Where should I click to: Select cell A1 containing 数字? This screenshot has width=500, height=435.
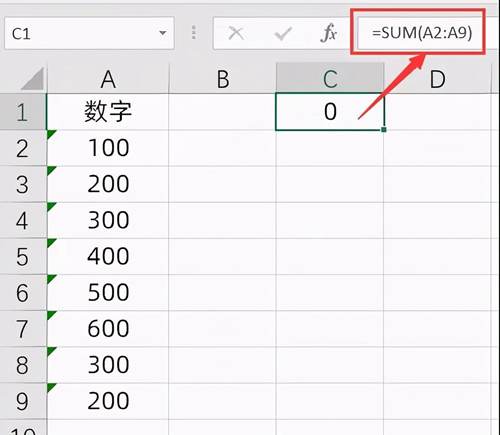pos(108,112)
